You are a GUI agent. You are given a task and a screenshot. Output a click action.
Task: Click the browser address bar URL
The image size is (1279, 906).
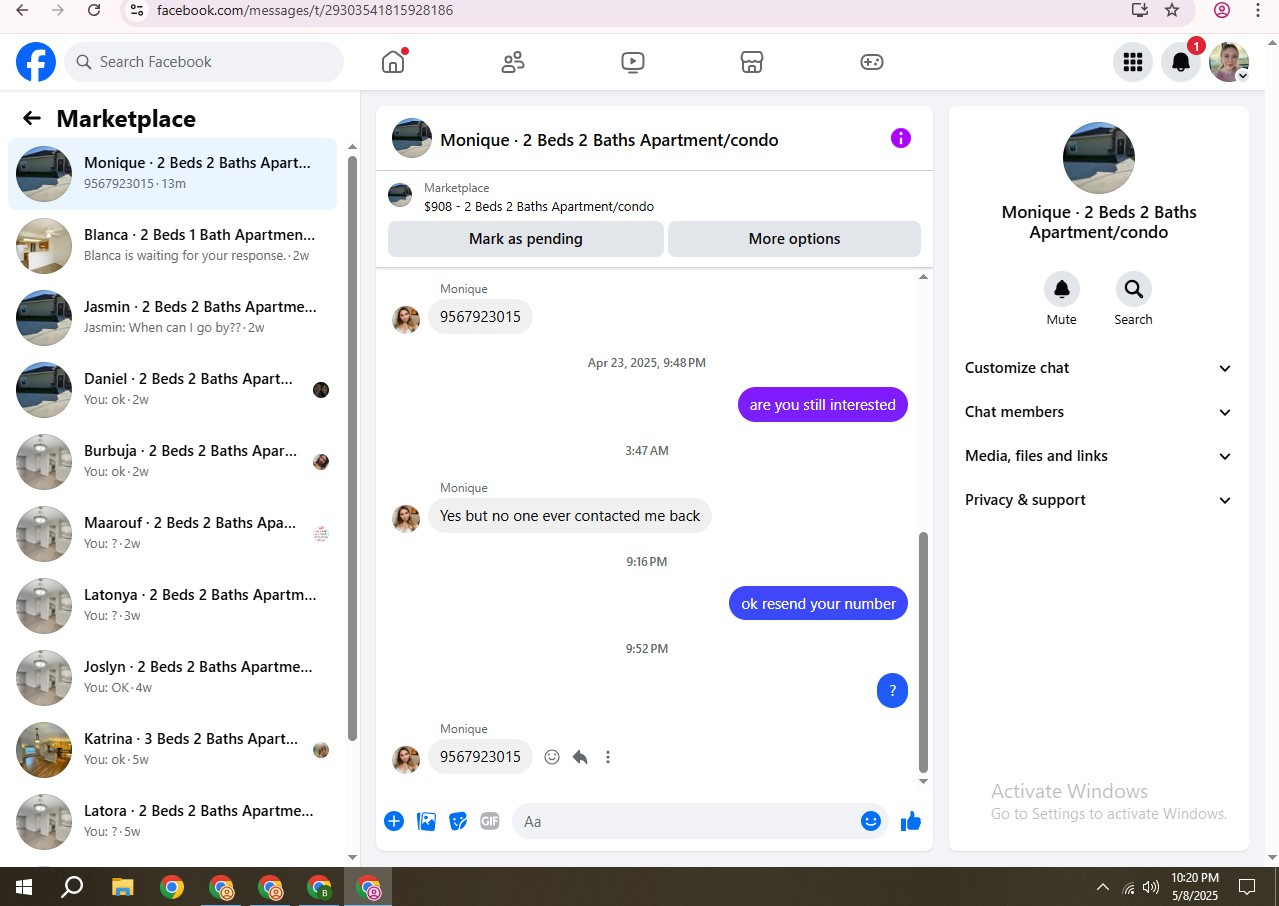click(x=305, y=10)
